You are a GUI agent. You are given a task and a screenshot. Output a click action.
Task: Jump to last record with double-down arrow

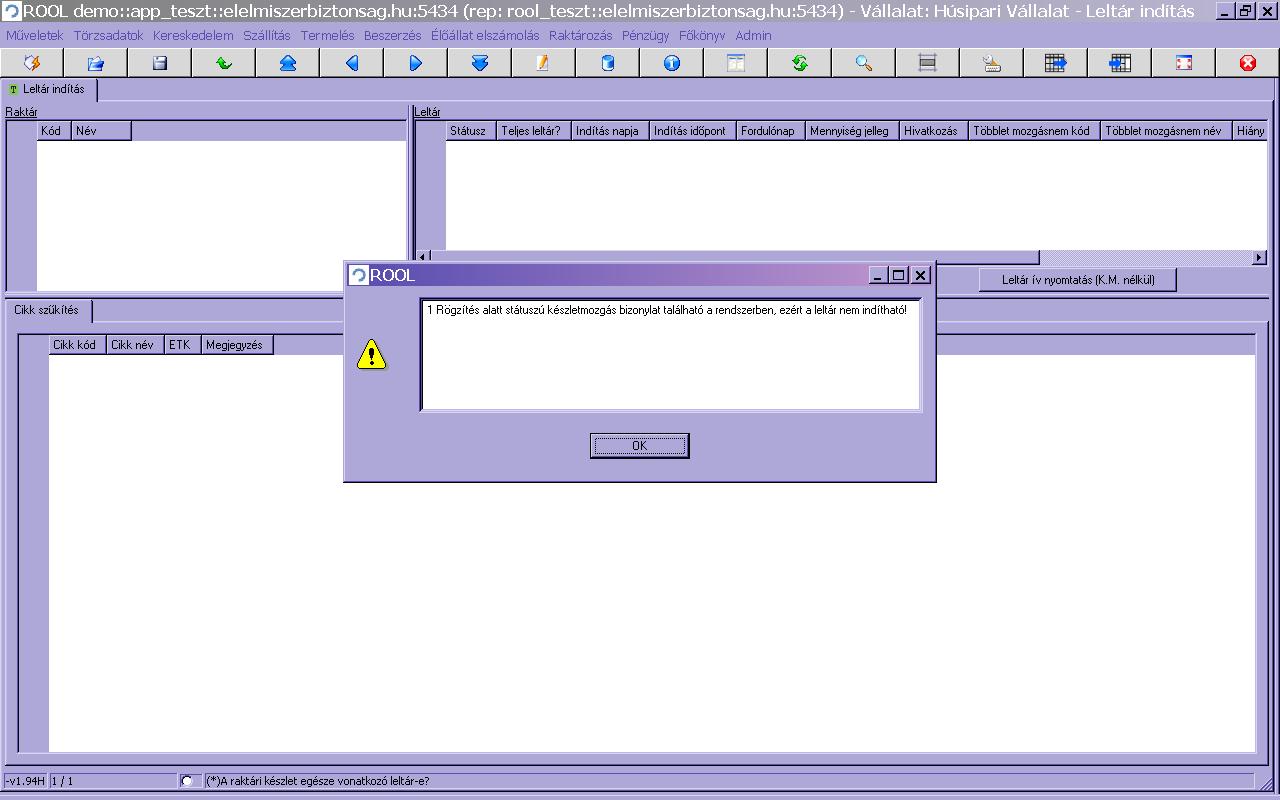point(480,63)
